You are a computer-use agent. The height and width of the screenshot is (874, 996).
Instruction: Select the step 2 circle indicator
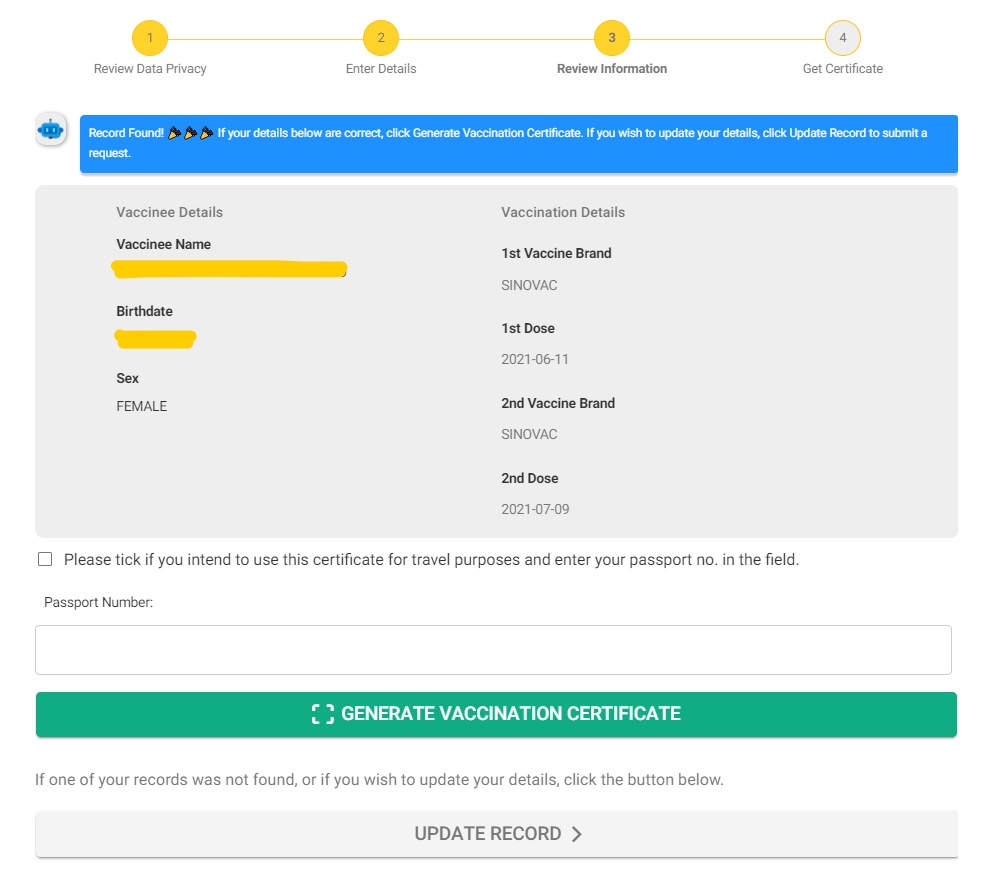(381, 39)
